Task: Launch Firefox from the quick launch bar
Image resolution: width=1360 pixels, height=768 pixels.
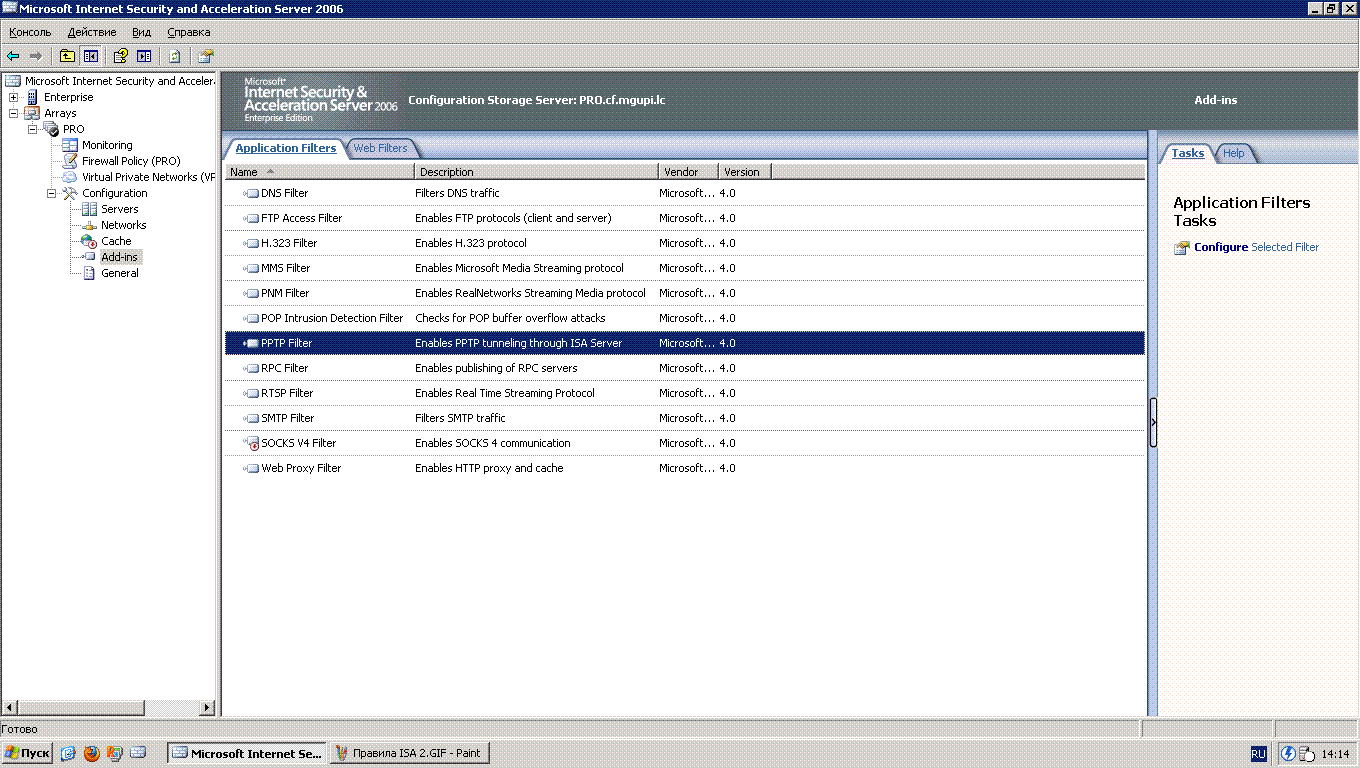Action: pos(92,753)
